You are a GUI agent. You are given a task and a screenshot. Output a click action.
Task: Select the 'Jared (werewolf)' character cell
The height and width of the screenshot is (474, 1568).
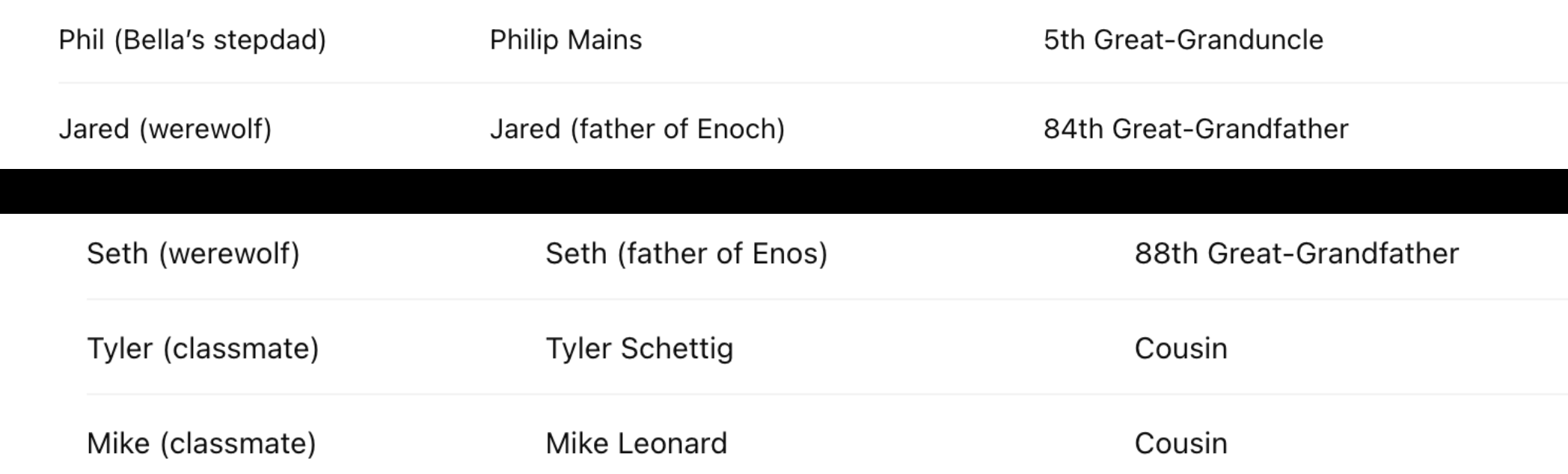(165, 129)
